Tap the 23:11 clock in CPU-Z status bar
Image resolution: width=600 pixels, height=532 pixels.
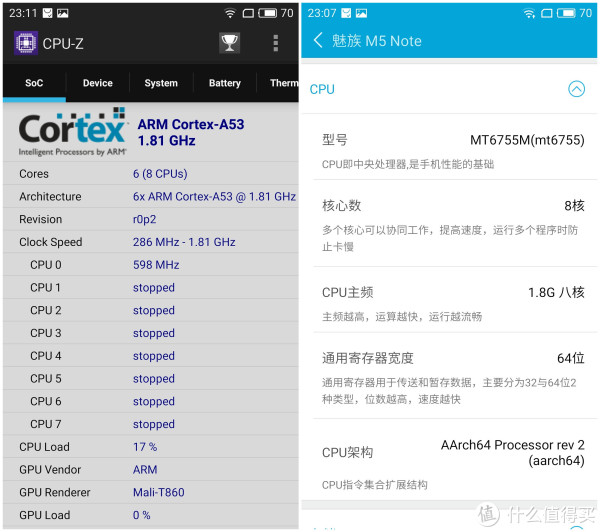[x=23, y=13]
